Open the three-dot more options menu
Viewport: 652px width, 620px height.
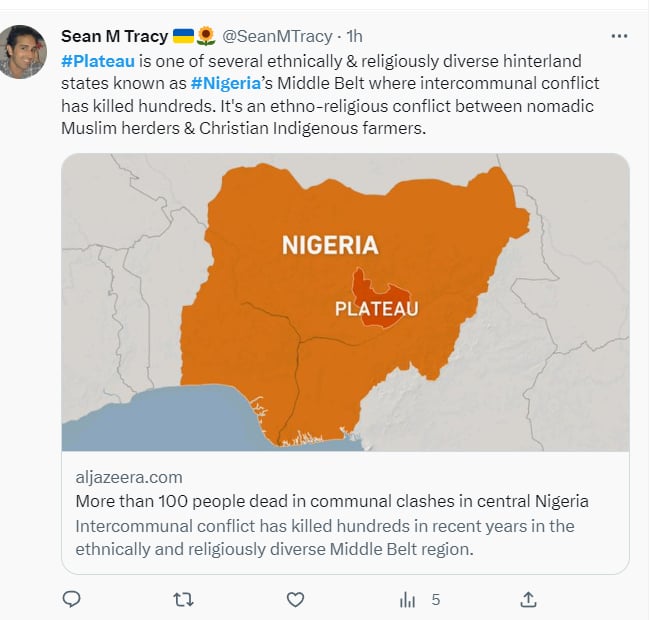619,37
